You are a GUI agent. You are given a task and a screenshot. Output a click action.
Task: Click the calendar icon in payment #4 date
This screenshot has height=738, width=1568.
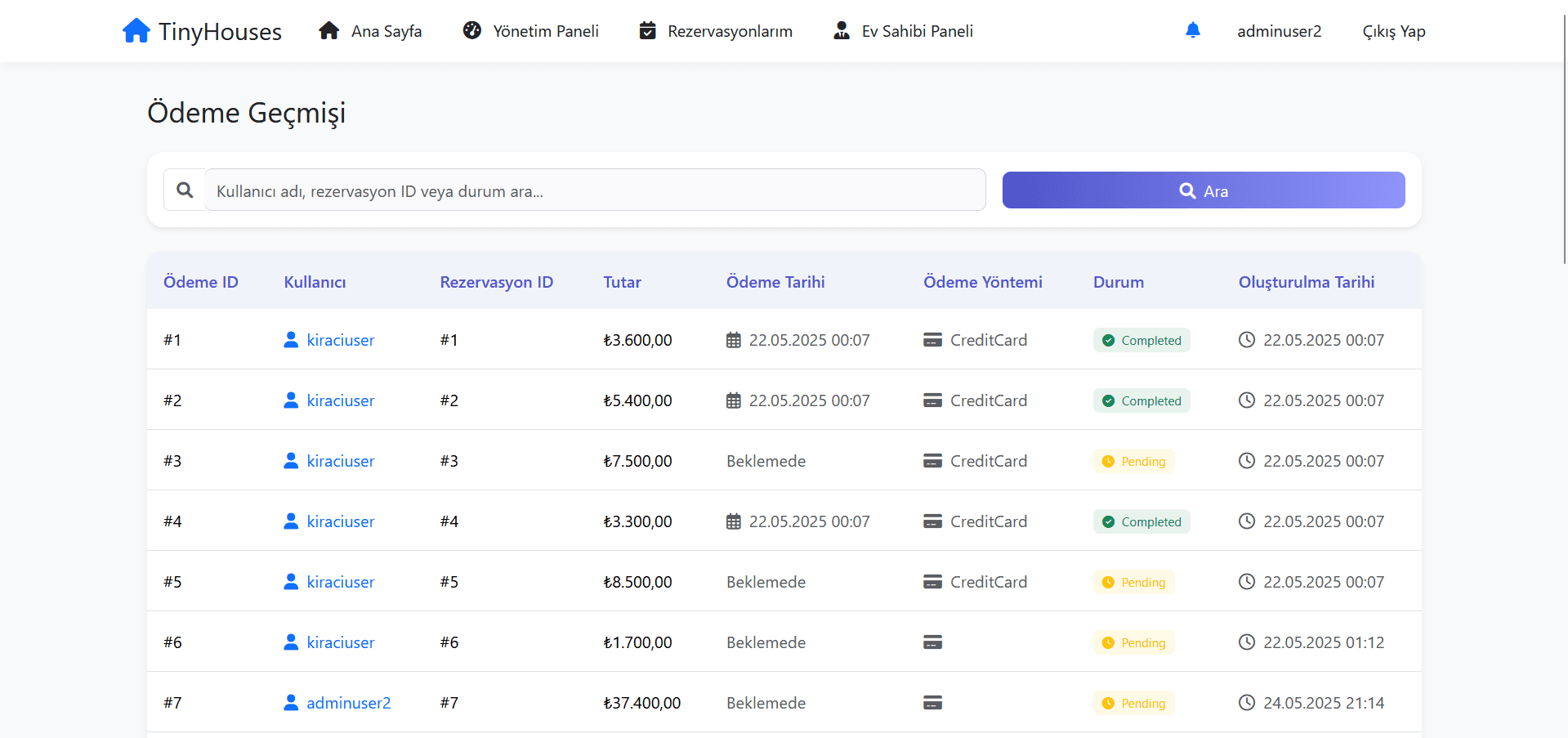pyautogui.click(x=734, y=521)
